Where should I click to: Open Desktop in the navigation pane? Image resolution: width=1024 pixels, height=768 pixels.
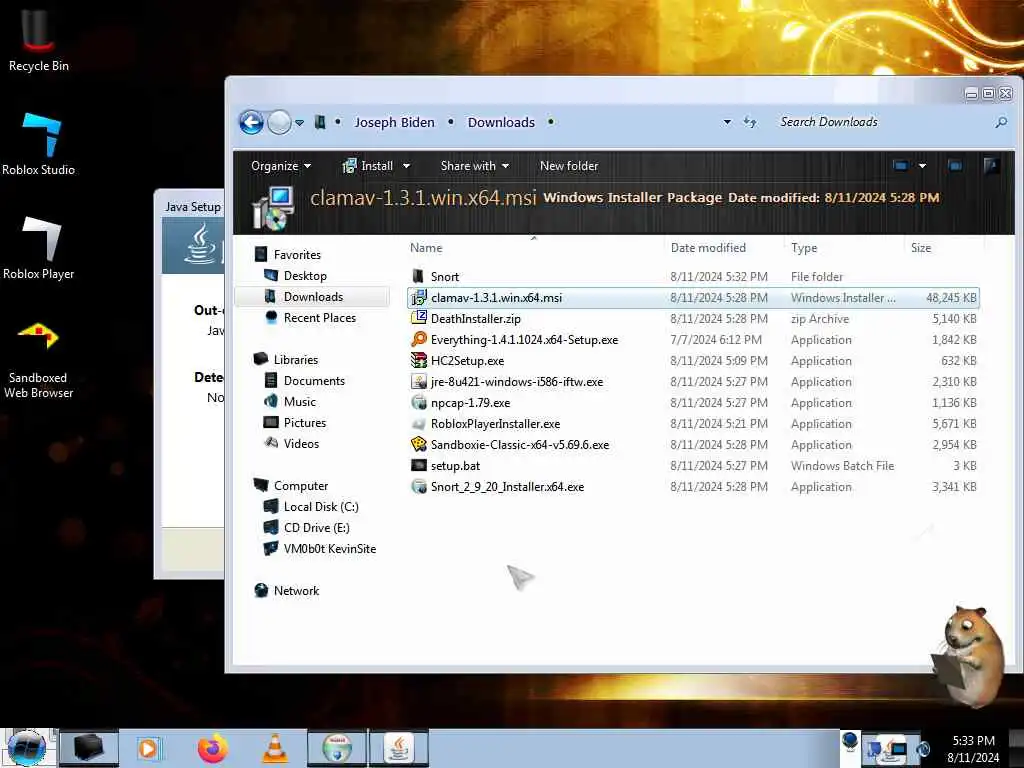(x=305, y=276)
